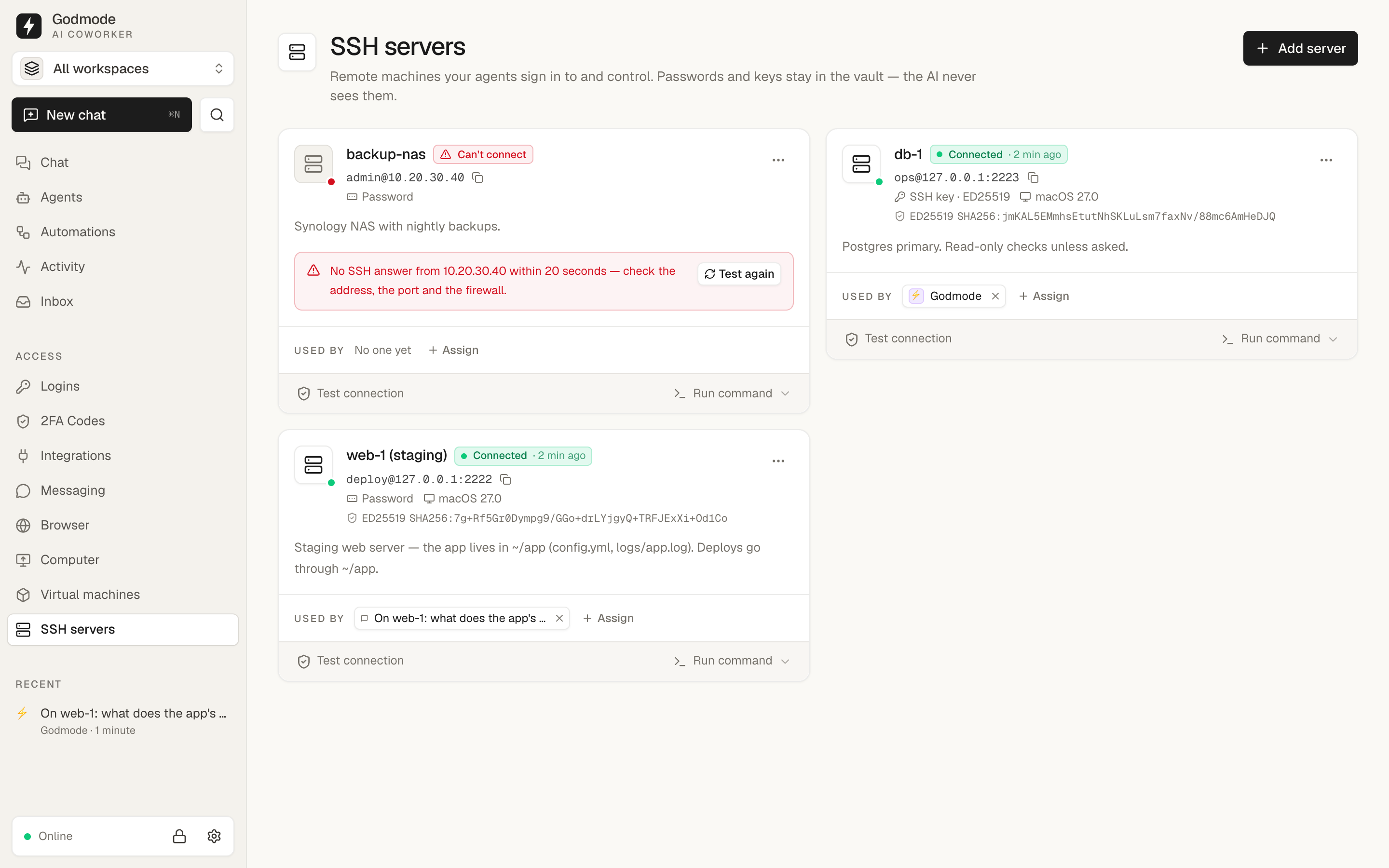Screen dimensions: 1389x868
Task: Copy the deploy@127.0.0.1:2222 address
Action: [x=505, y=479]
